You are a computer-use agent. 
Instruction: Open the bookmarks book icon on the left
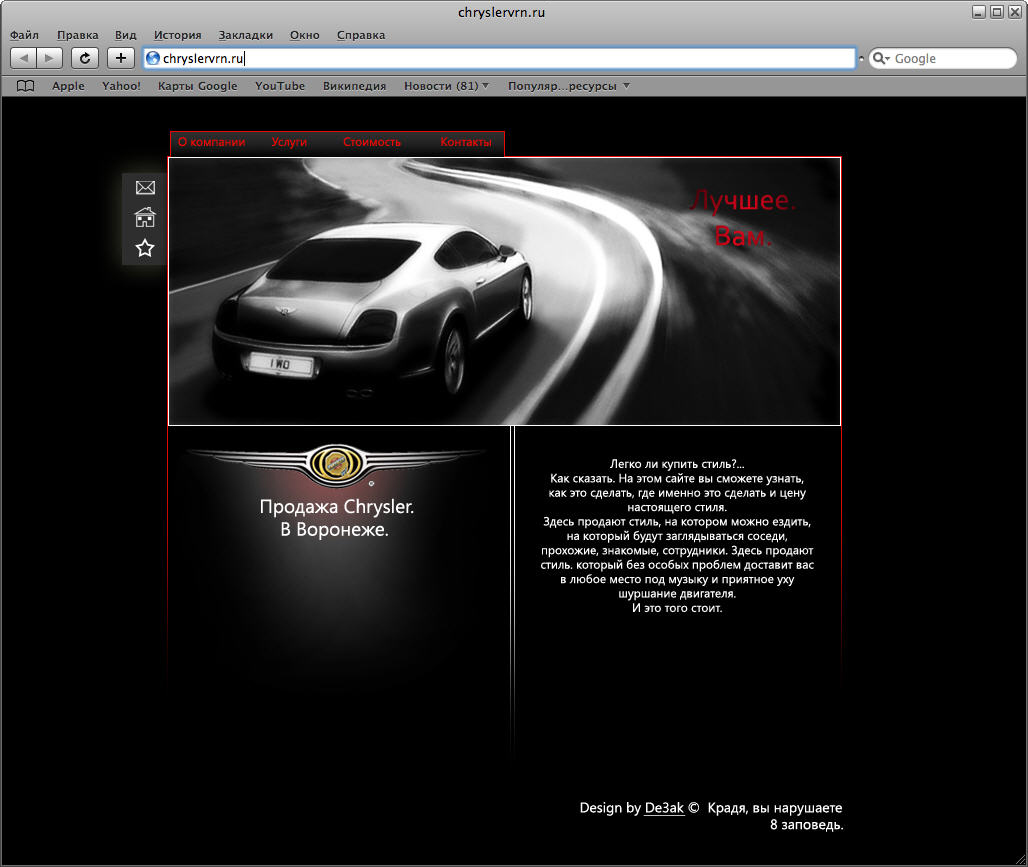point(24,86)
